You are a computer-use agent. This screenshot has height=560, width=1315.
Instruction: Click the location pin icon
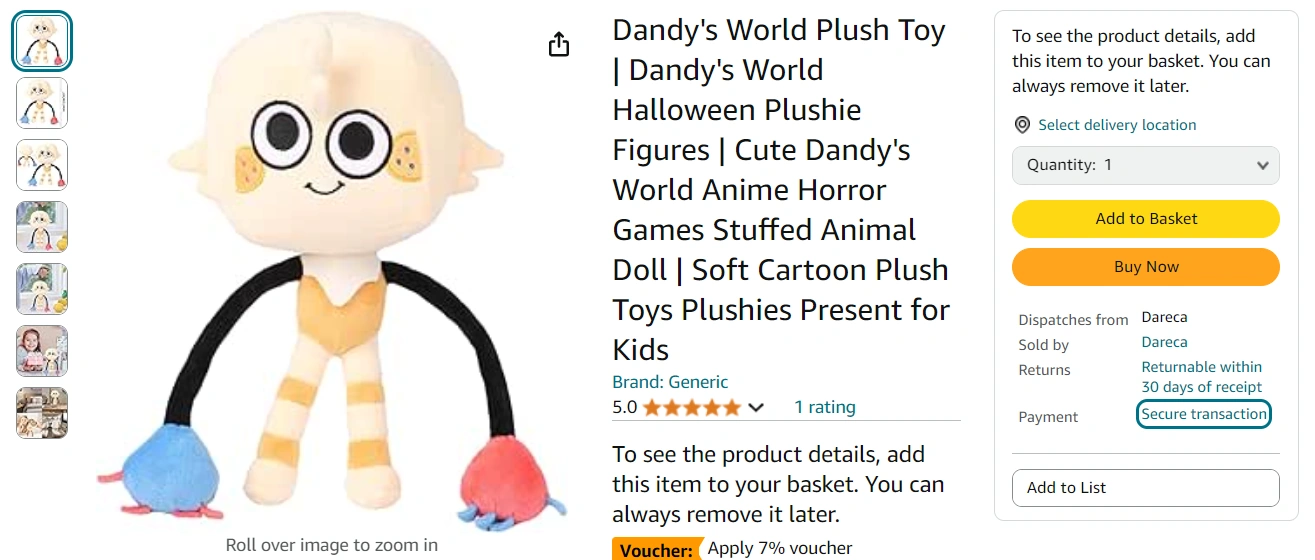click(x=1022, y=125)
